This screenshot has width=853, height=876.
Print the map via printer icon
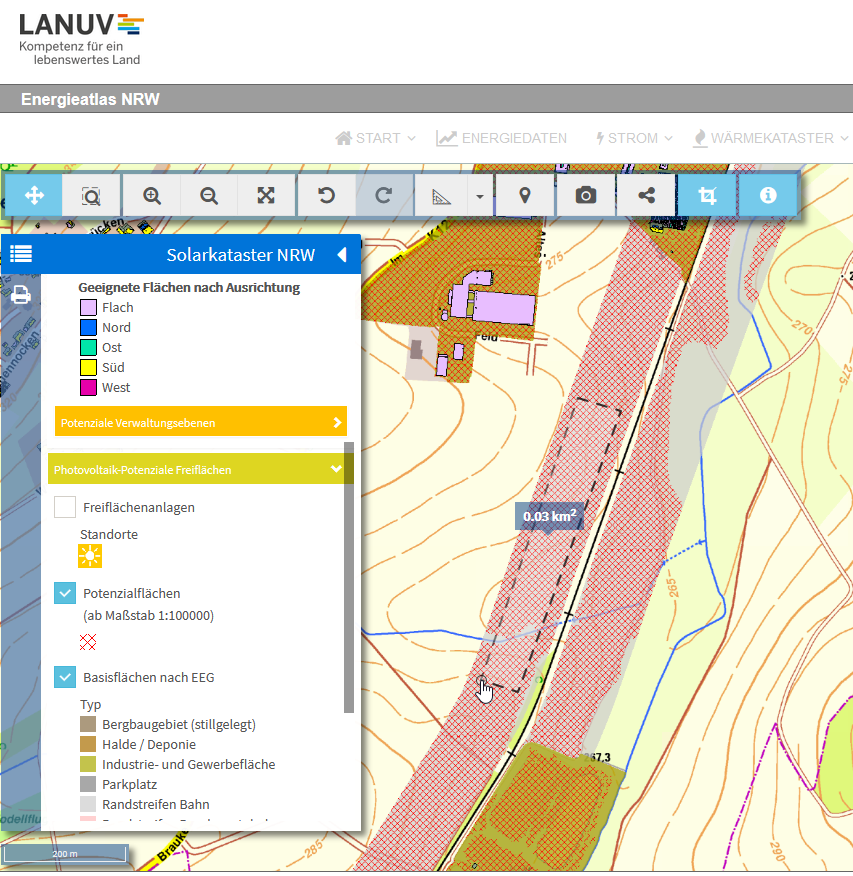point(20,295)
